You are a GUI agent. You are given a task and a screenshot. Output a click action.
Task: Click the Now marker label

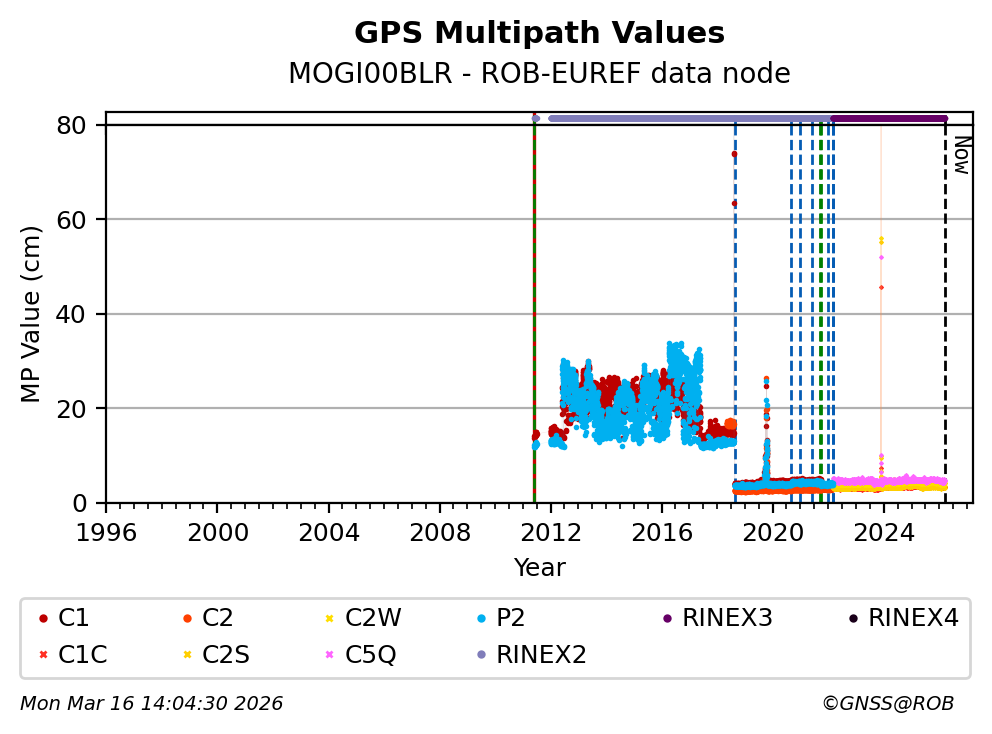point(961,155)
